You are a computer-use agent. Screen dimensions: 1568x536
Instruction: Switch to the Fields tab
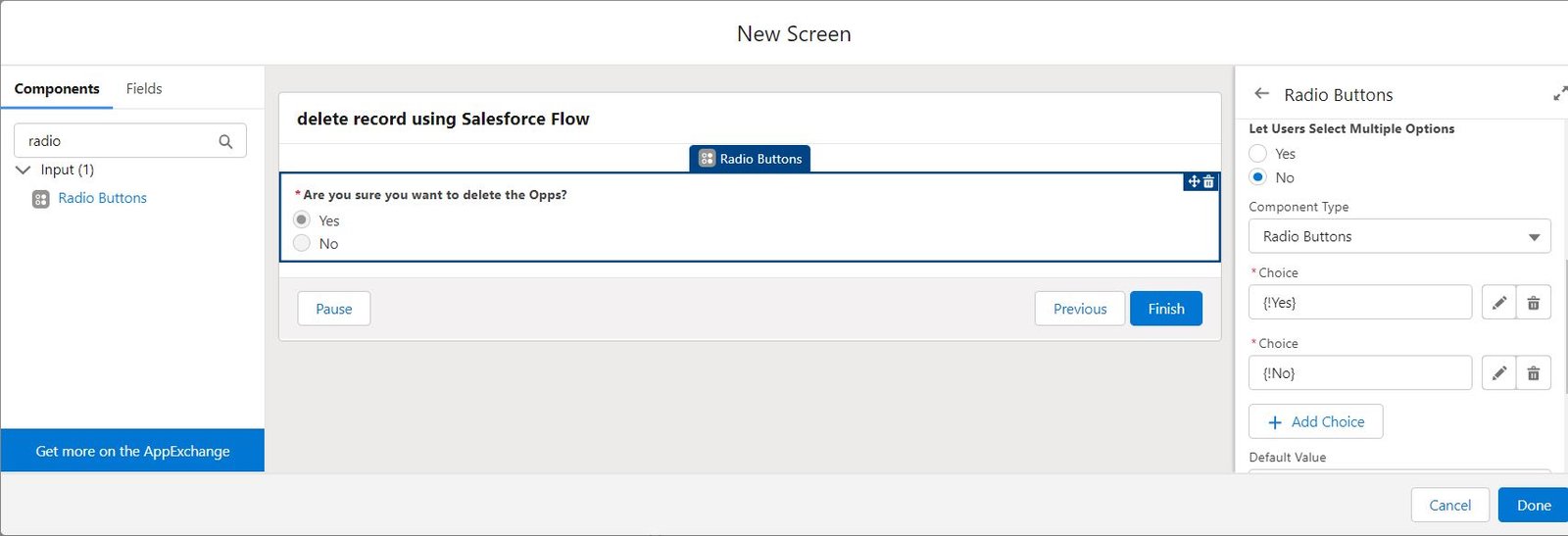[144, 88]
